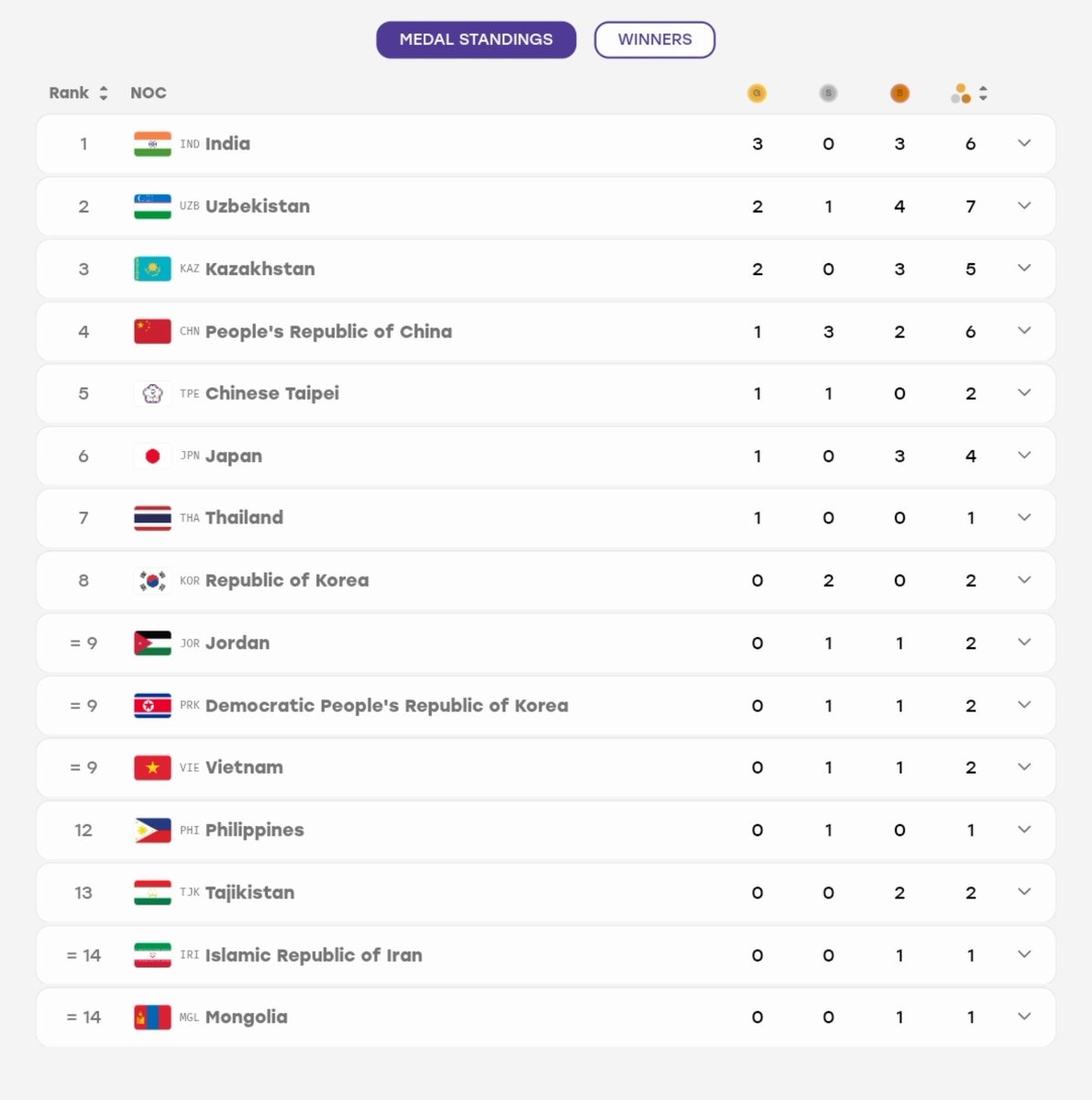Click the total medals column icon
This screenshot has height=1100, width=1092.
coord(961,93)
